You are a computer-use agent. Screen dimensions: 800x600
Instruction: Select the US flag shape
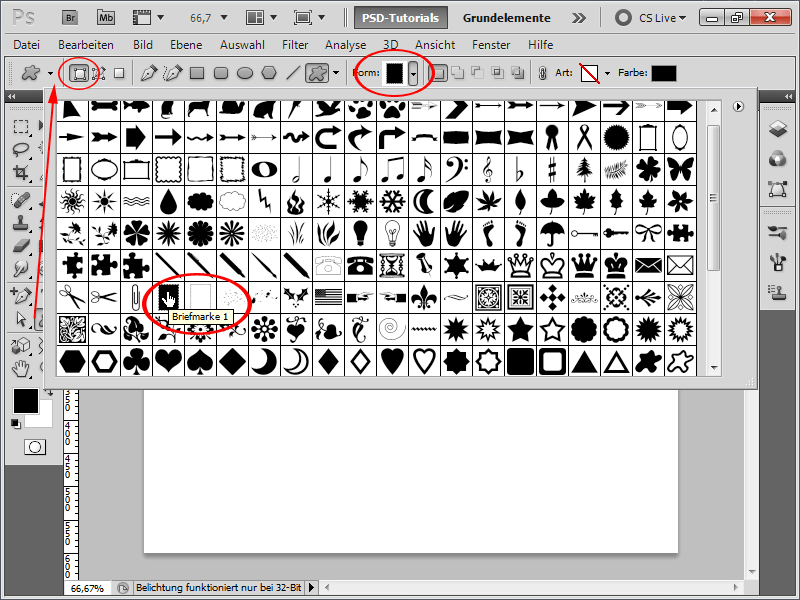[328, 297]
